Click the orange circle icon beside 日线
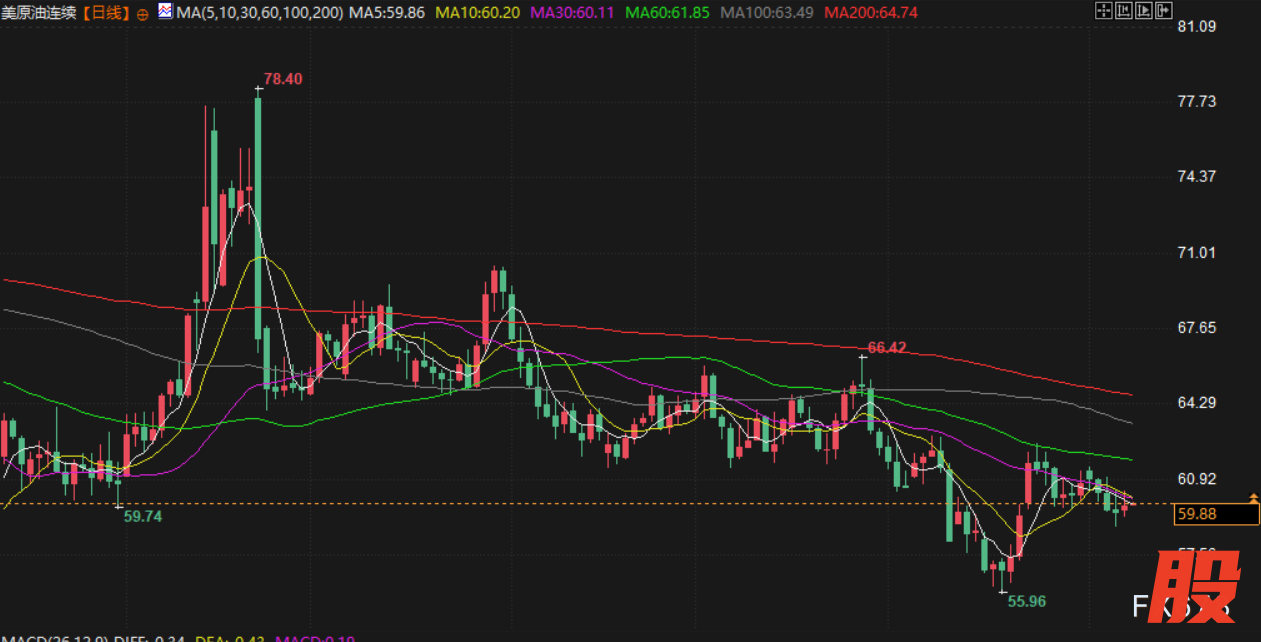Screen dimensions: 1261x642 [141, 13]
